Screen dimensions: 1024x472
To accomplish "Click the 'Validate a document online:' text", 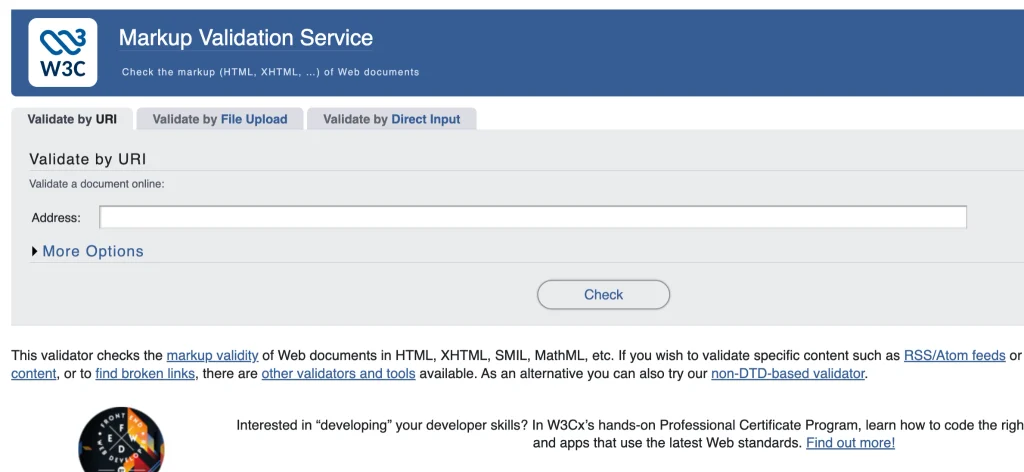I will (x=97, y=184).
